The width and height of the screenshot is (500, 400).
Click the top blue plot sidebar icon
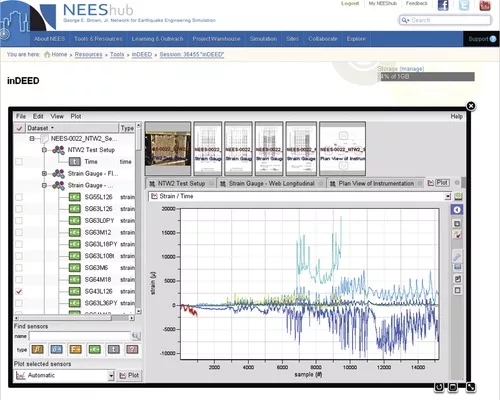coord(457,210)
